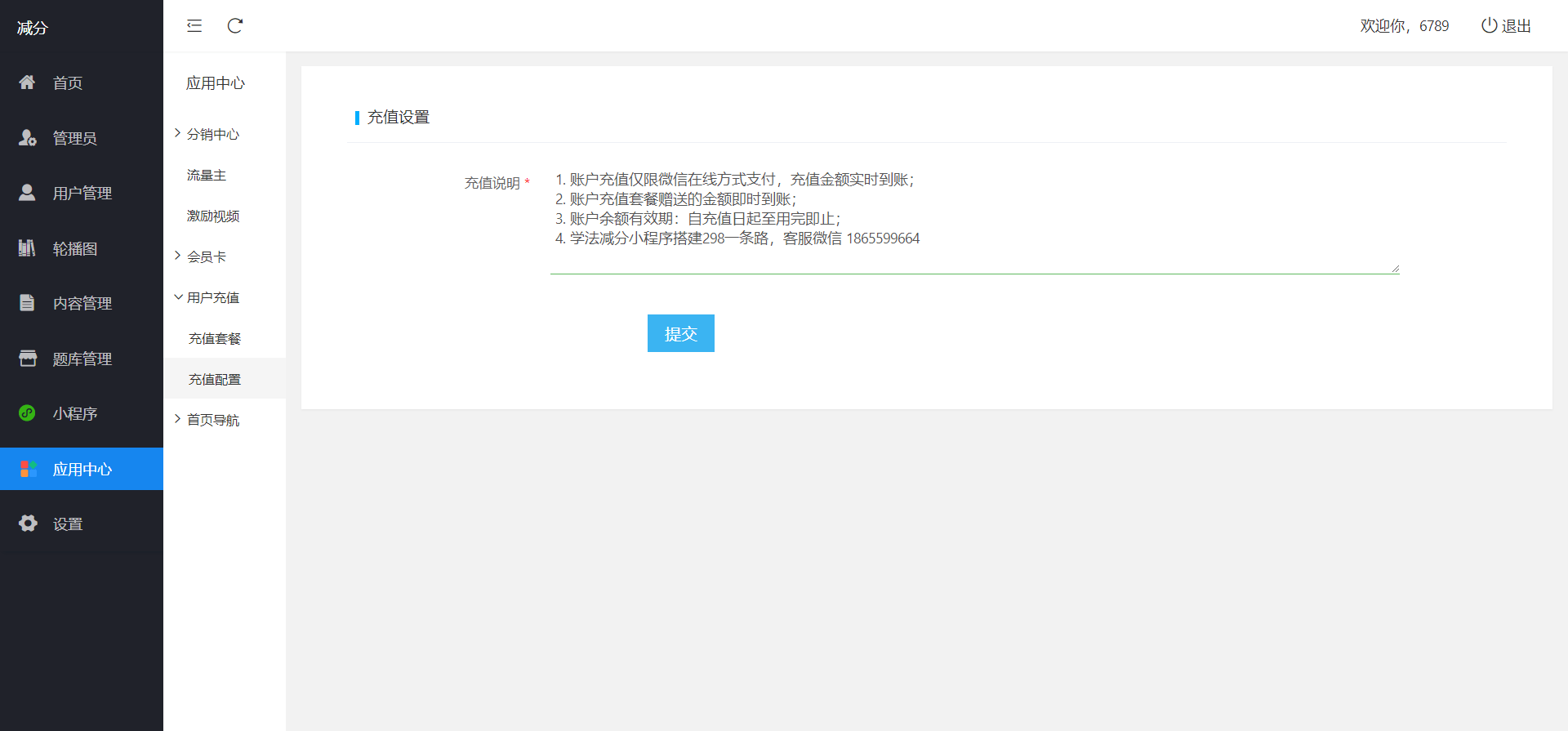Select the 充值配置 menu item

pos(215,379)
